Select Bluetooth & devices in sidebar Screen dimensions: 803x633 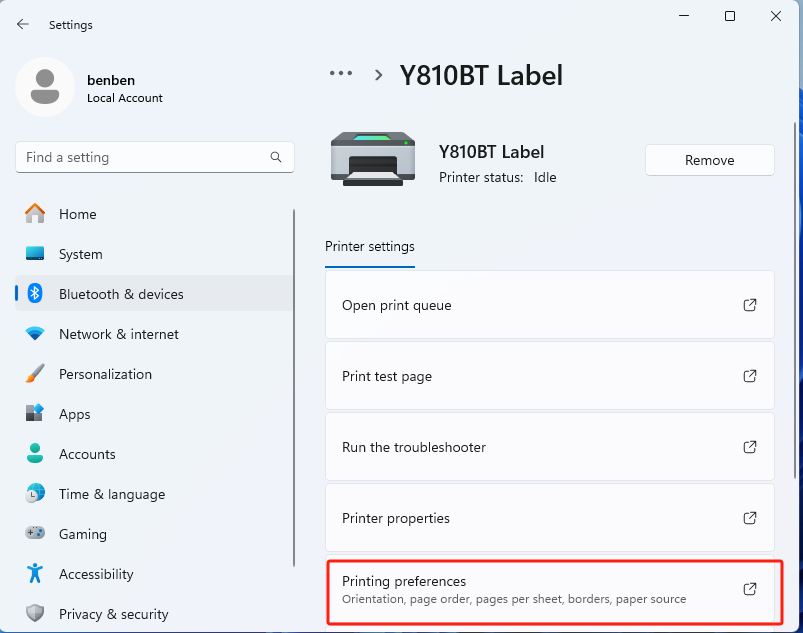click(x=154, y=294)
